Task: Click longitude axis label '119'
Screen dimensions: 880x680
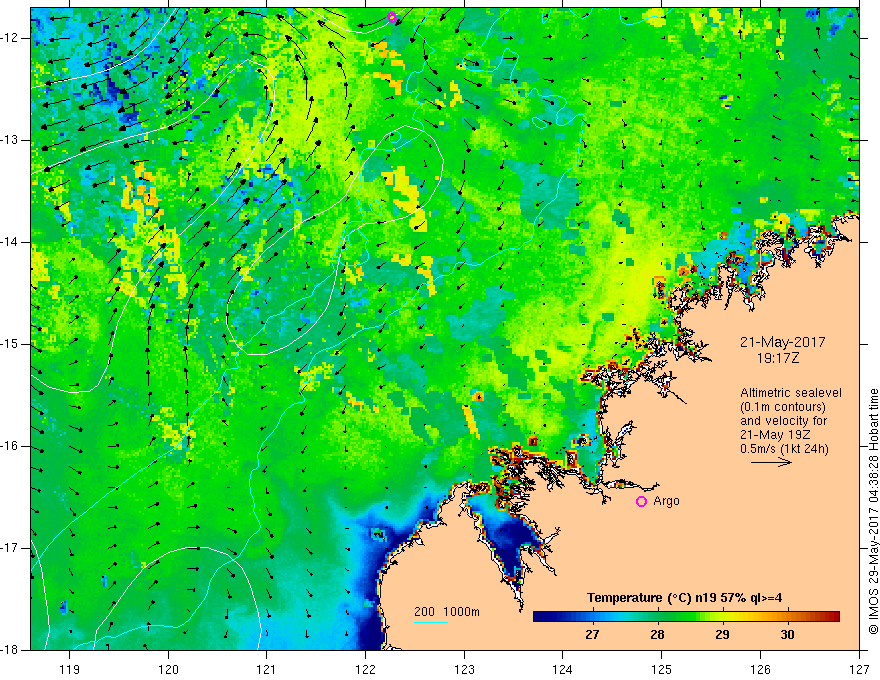Action: coord(69,669)
